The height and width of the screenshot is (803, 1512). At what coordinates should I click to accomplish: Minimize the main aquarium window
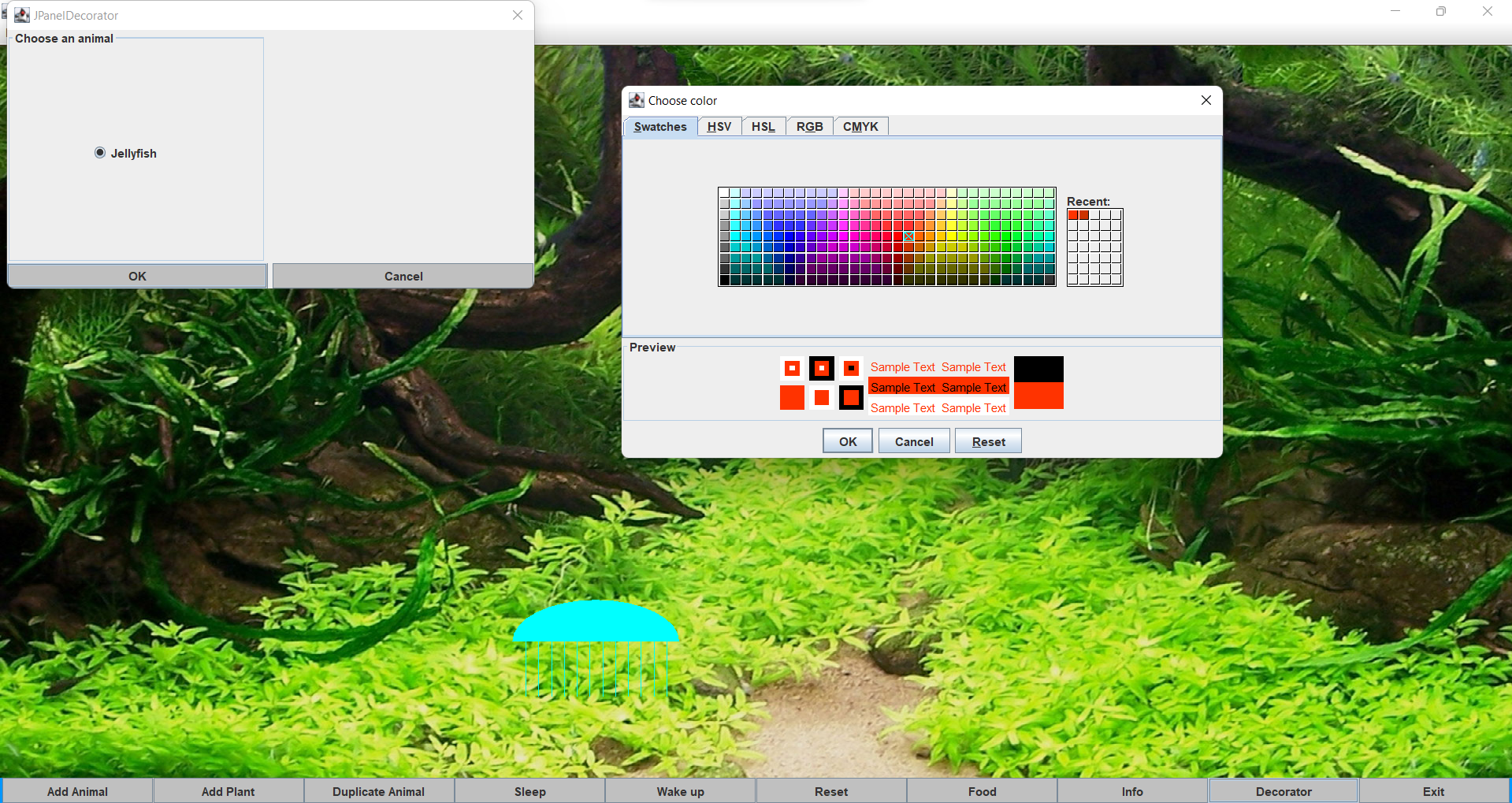1395,11
